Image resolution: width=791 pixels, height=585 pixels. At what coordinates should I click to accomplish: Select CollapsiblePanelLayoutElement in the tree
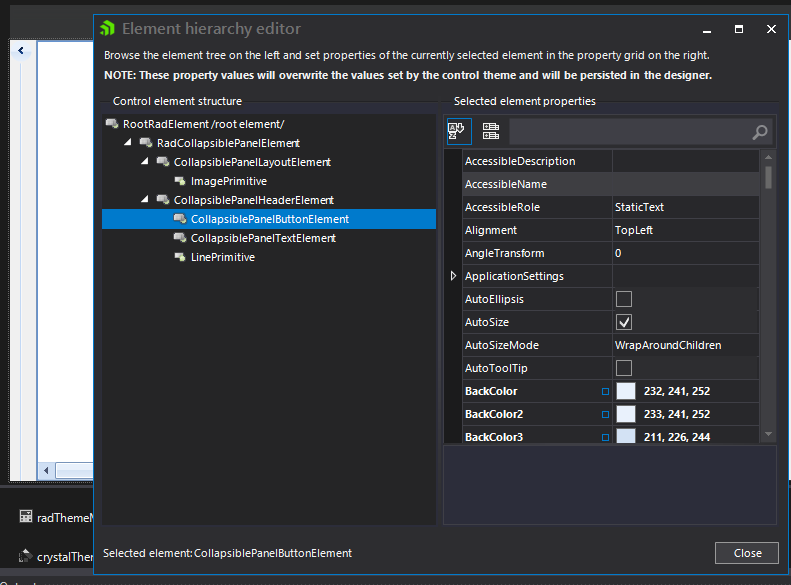coord(252,162)
